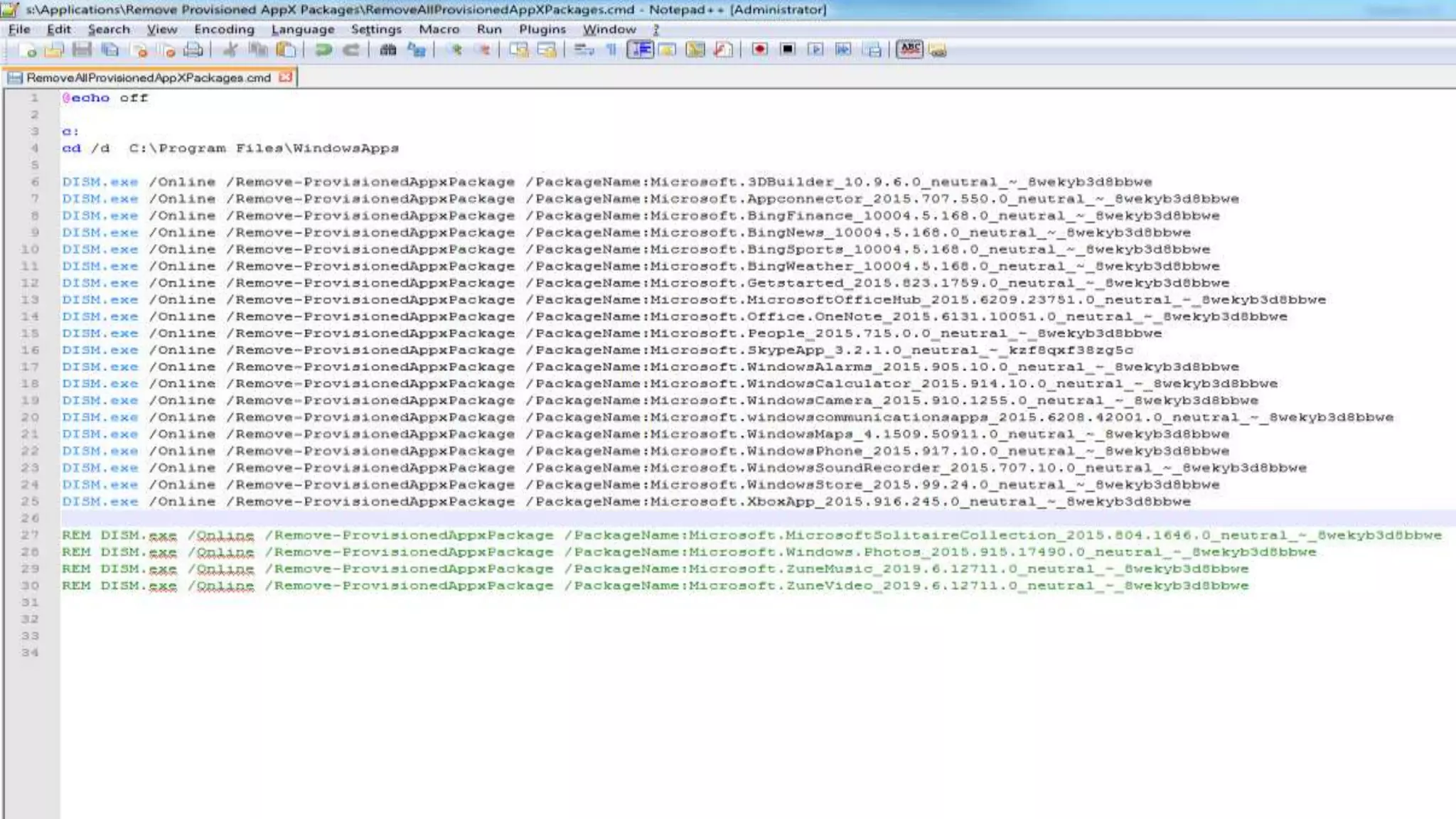1456x819 pixels.
Task: Click the 'cd /d C:\Program Files\WindowsApps' line
Action: [230, 149]
